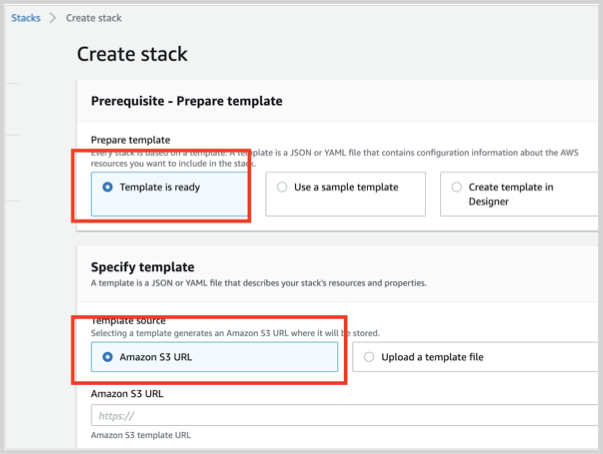Click the "Use a sample template" label text
Screen dimensions: 603x454
pyautogui.click(x=346, y=187)
